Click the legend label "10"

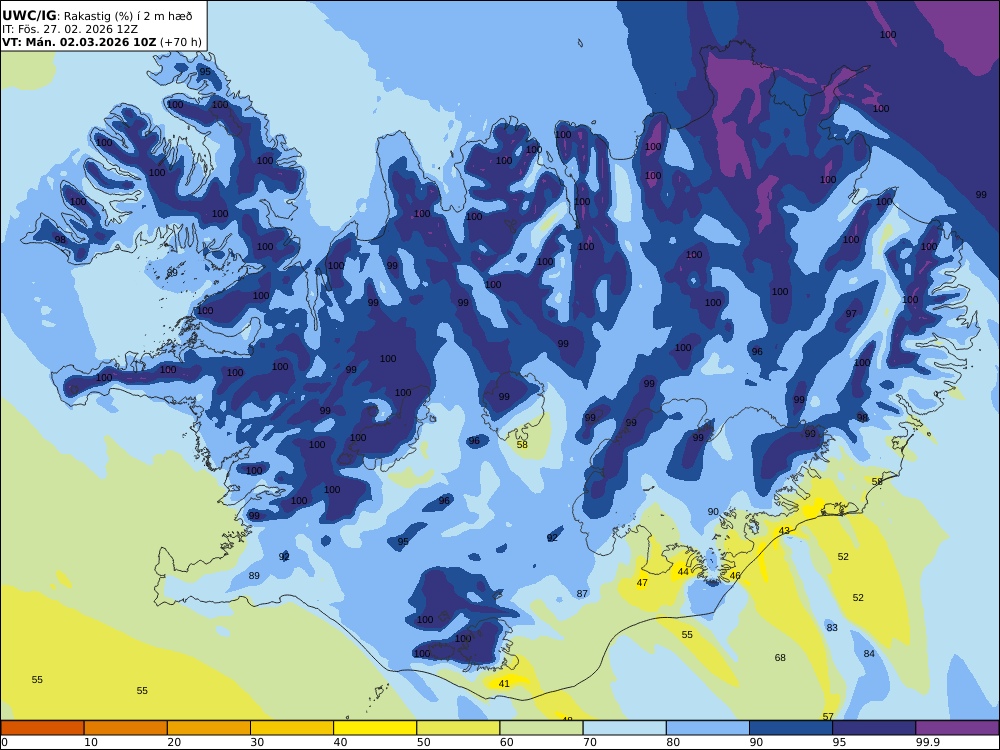[x=91, y=742]
